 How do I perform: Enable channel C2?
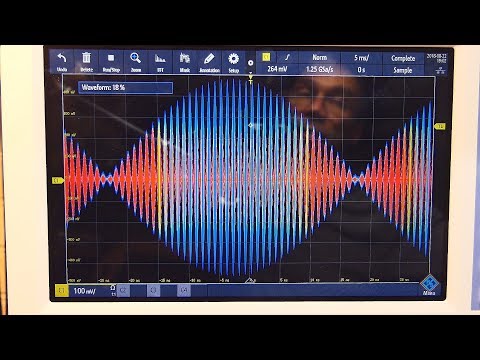point(123,290)
